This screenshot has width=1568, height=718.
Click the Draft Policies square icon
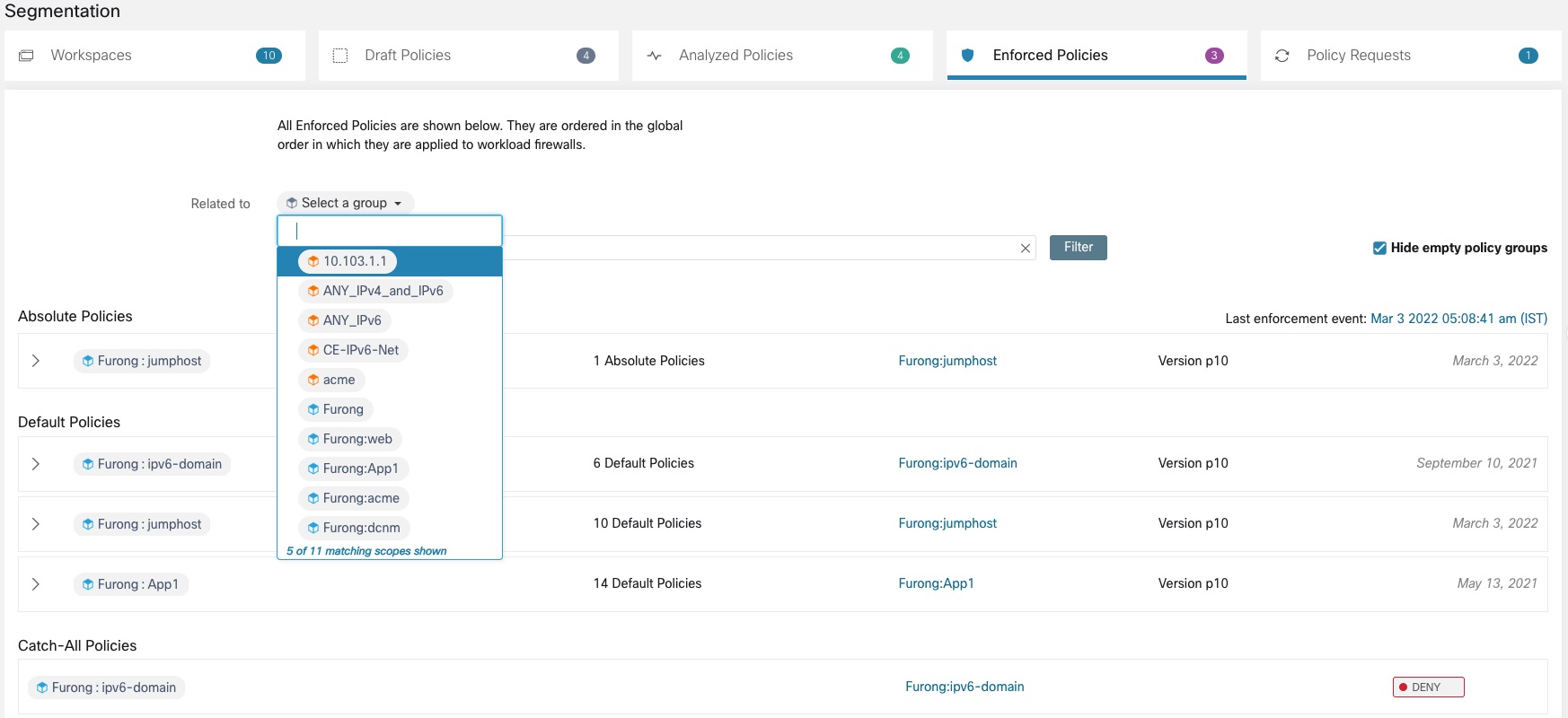pos(340,56)
